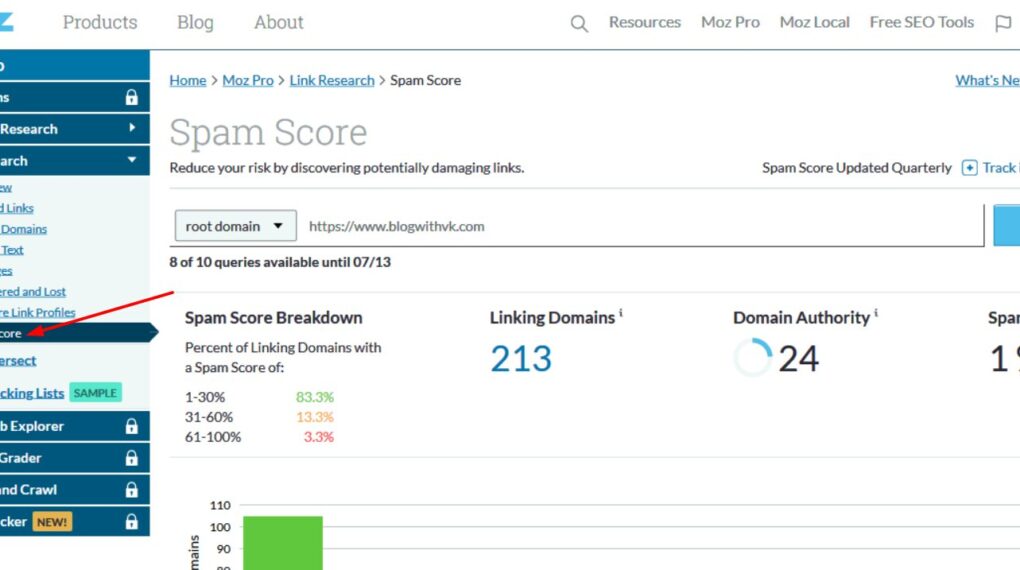Click the green 83.3% percentage
Image resolution: width=1020 pixels, height=570 pixels.
(x=315, y=397)
